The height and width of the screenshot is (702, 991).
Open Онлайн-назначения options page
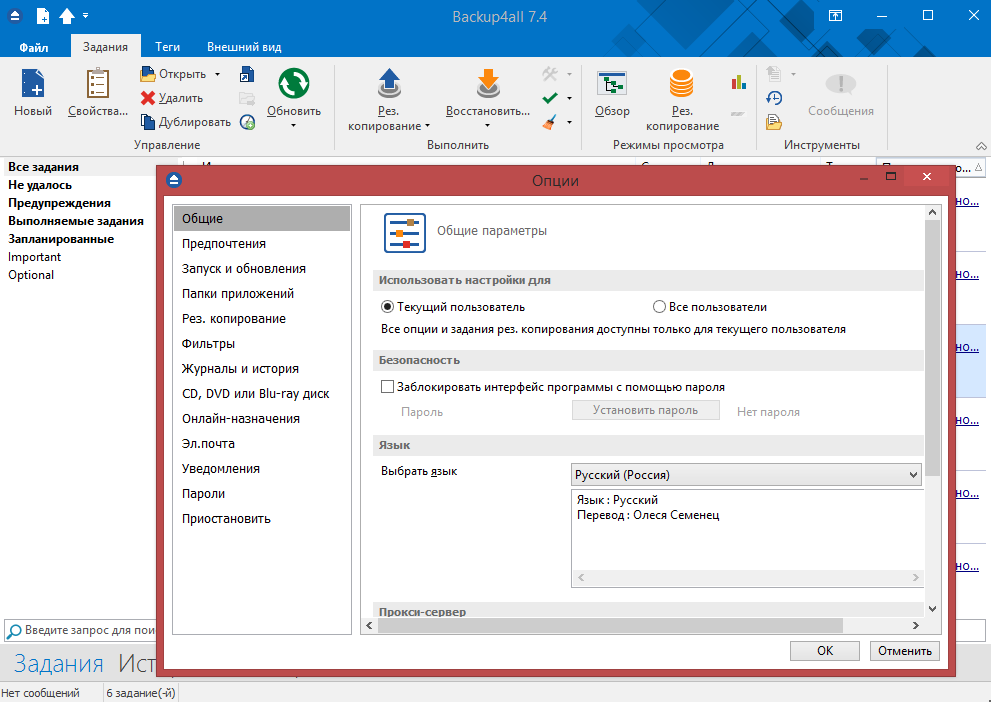[x=262, y=418]
